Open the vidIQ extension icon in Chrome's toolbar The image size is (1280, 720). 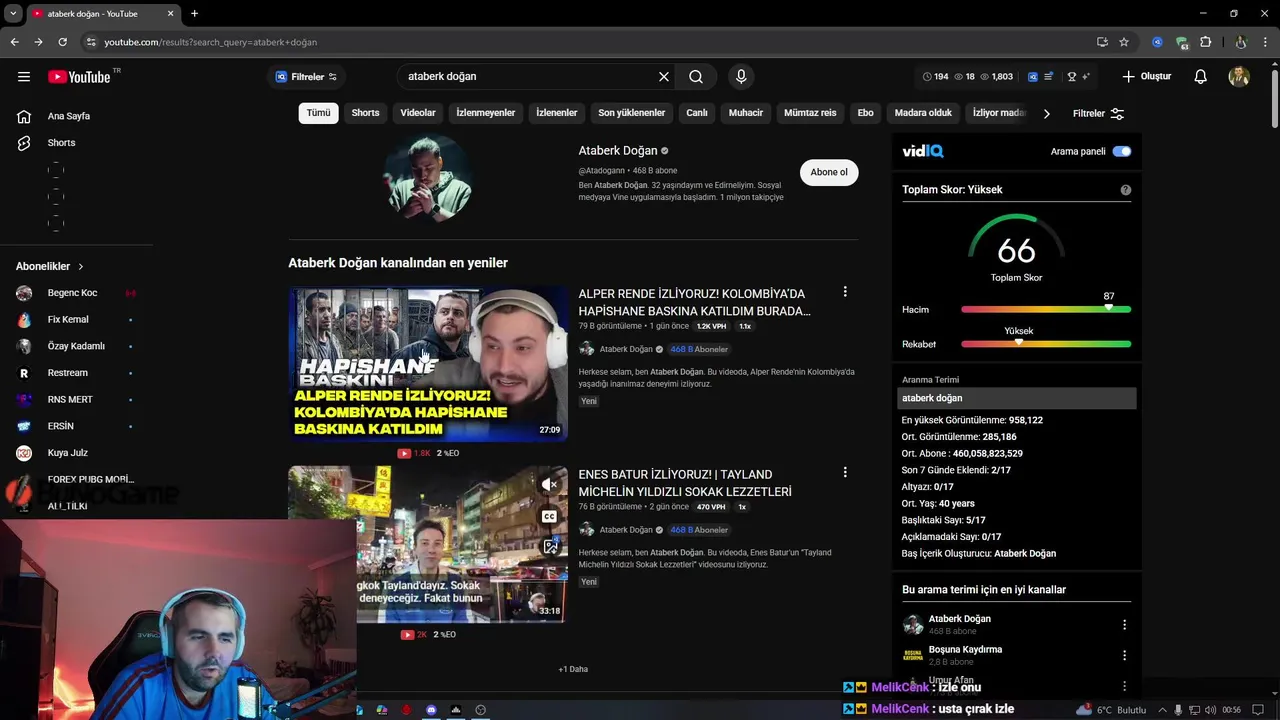[1157, 42]
